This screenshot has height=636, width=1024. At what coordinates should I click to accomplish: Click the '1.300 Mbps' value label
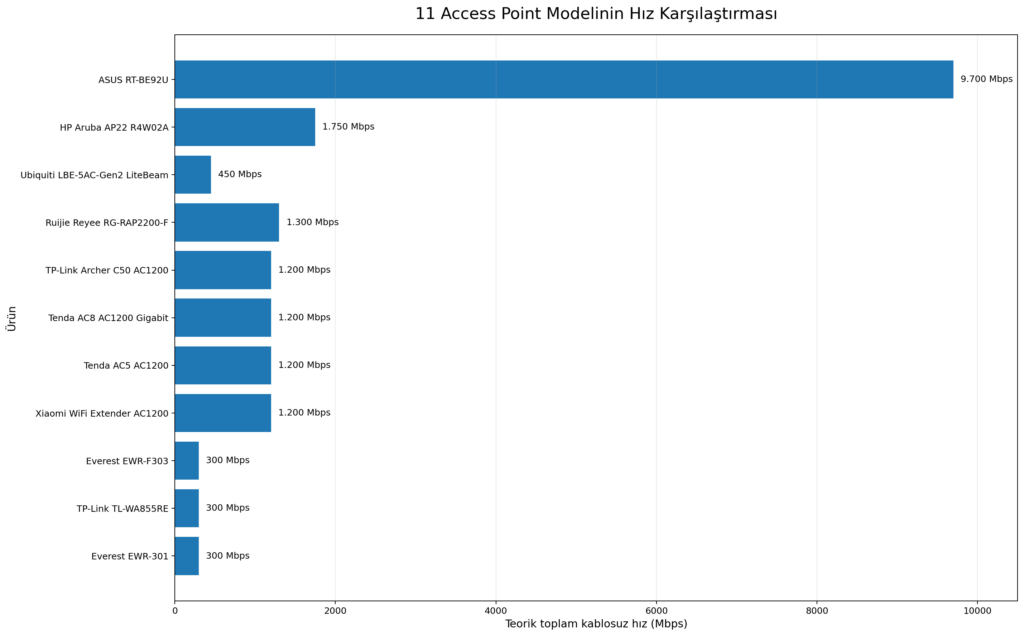point(312,222)
